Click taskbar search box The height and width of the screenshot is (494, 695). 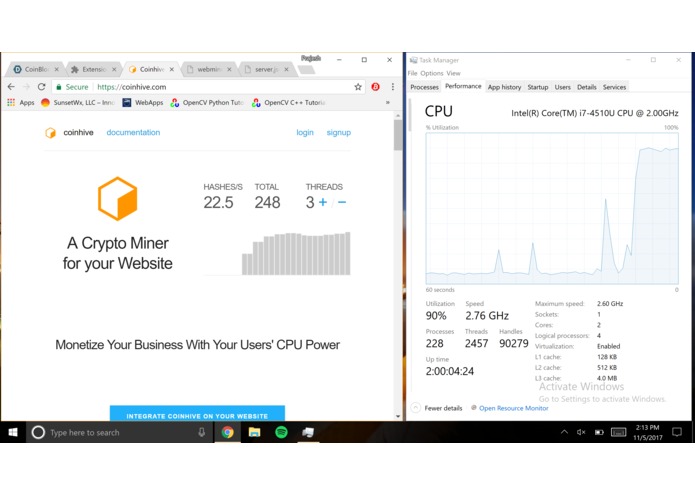coord(120,432)
